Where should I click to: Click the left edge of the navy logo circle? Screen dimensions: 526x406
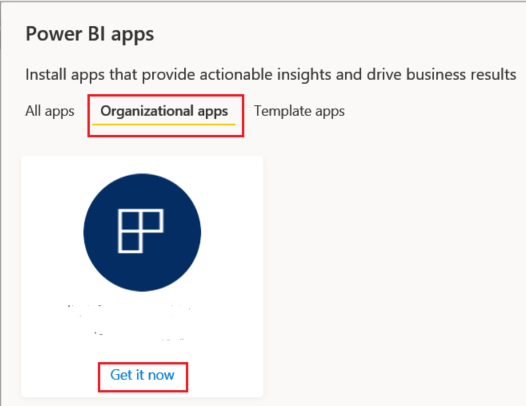pos(86,233)
